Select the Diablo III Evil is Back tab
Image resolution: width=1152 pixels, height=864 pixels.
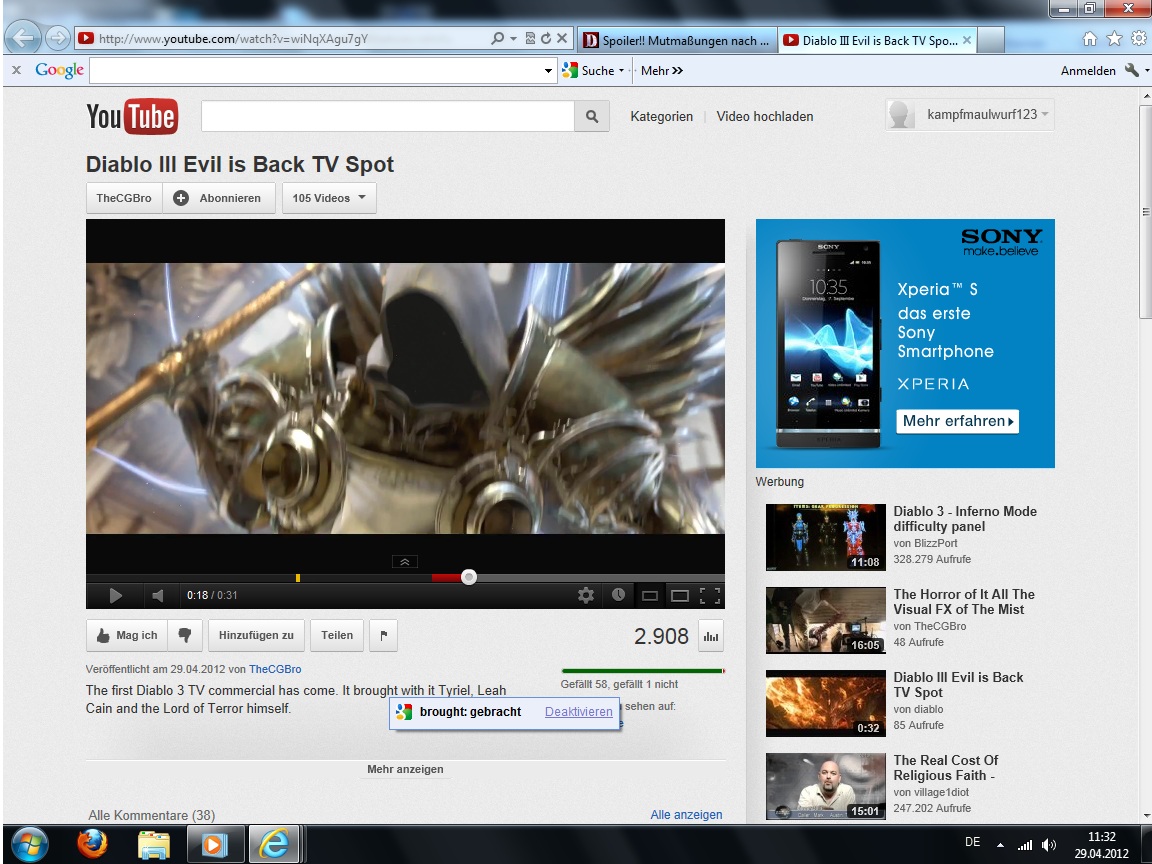pos(871,40)
